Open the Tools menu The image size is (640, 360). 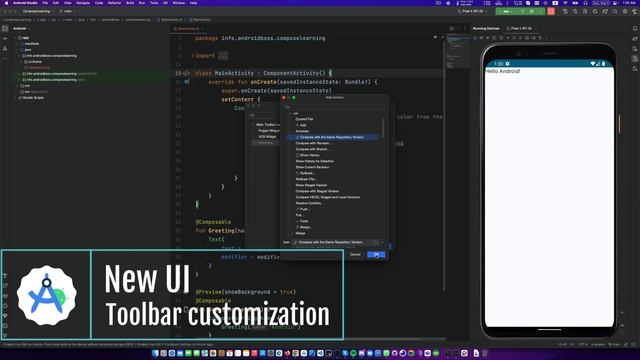tap(154, 3)
